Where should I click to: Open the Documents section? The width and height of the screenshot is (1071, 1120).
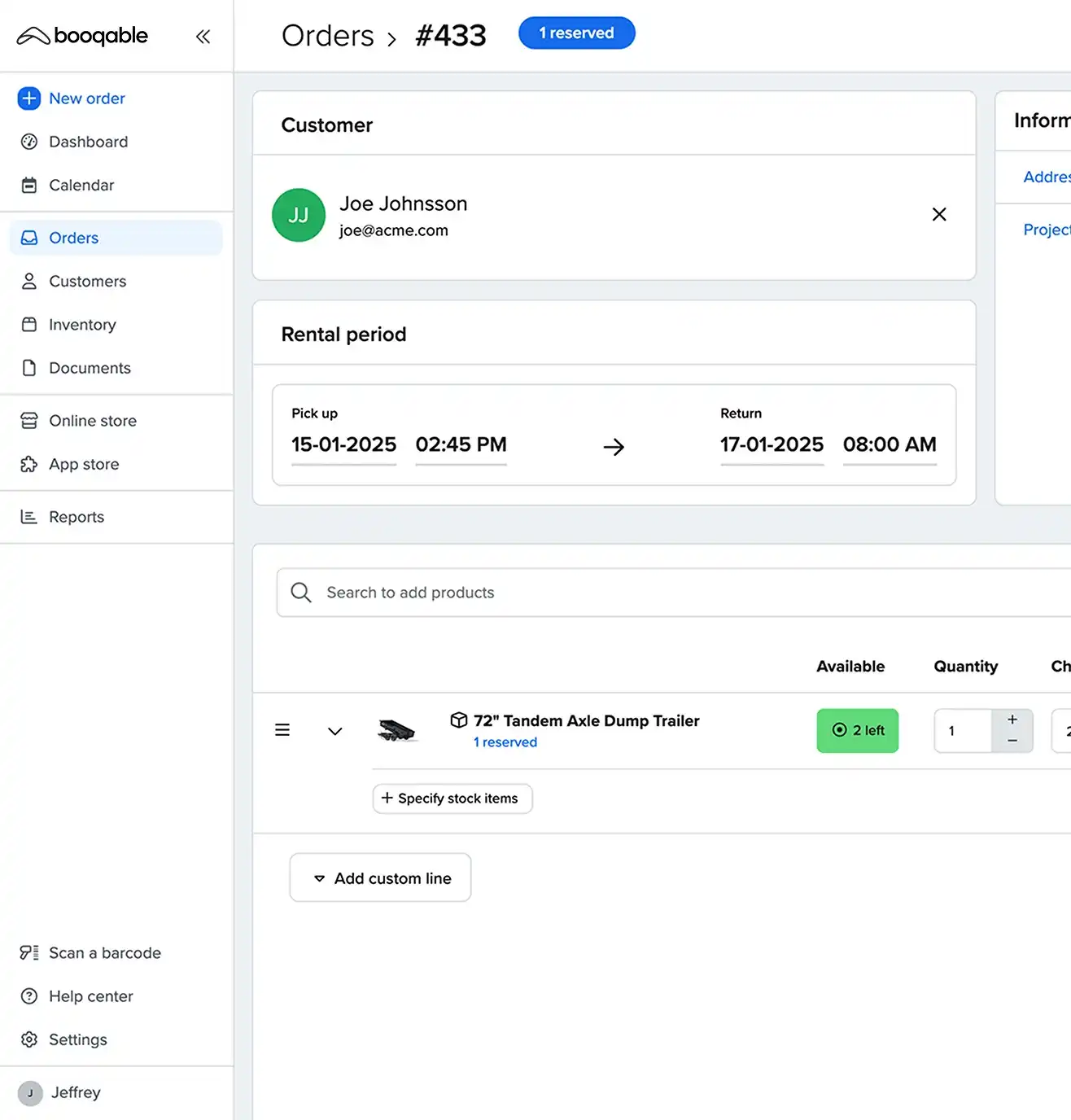(x=90, y=368)
